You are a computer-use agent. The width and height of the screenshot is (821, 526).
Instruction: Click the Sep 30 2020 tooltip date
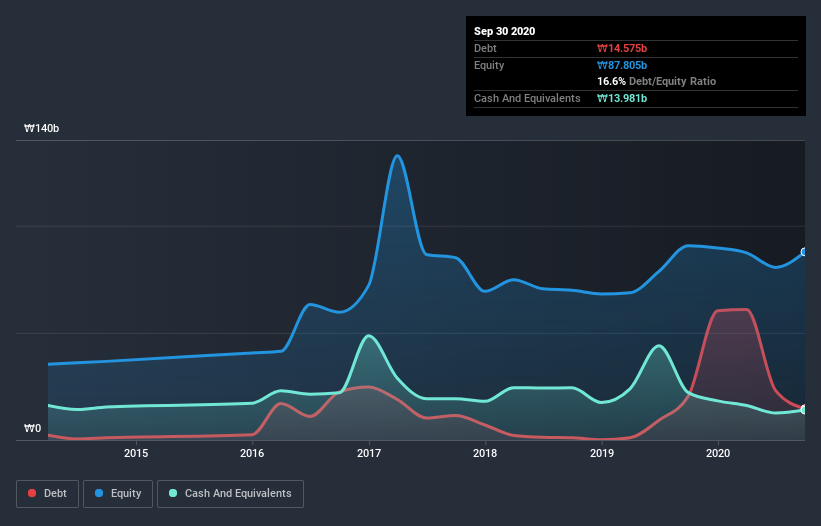coord(505,31)
